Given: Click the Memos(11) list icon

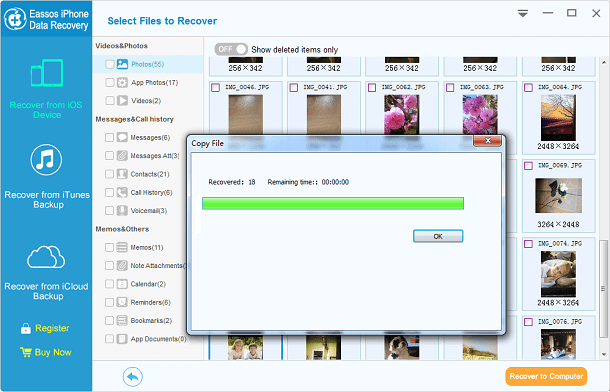Looking at the screenshot, I should point(122,247).
